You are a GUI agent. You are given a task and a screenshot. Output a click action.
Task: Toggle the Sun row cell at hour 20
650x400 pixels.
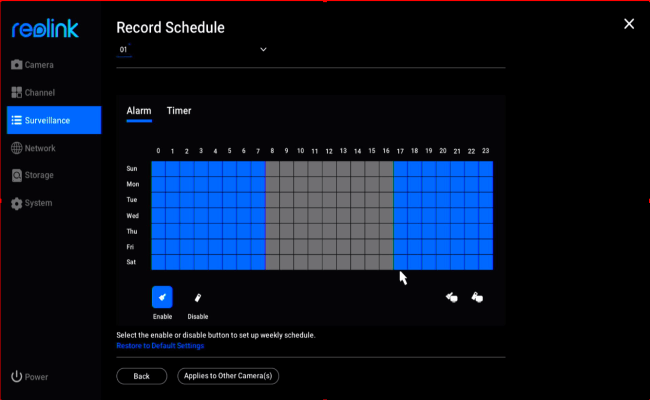pos(443,169)
